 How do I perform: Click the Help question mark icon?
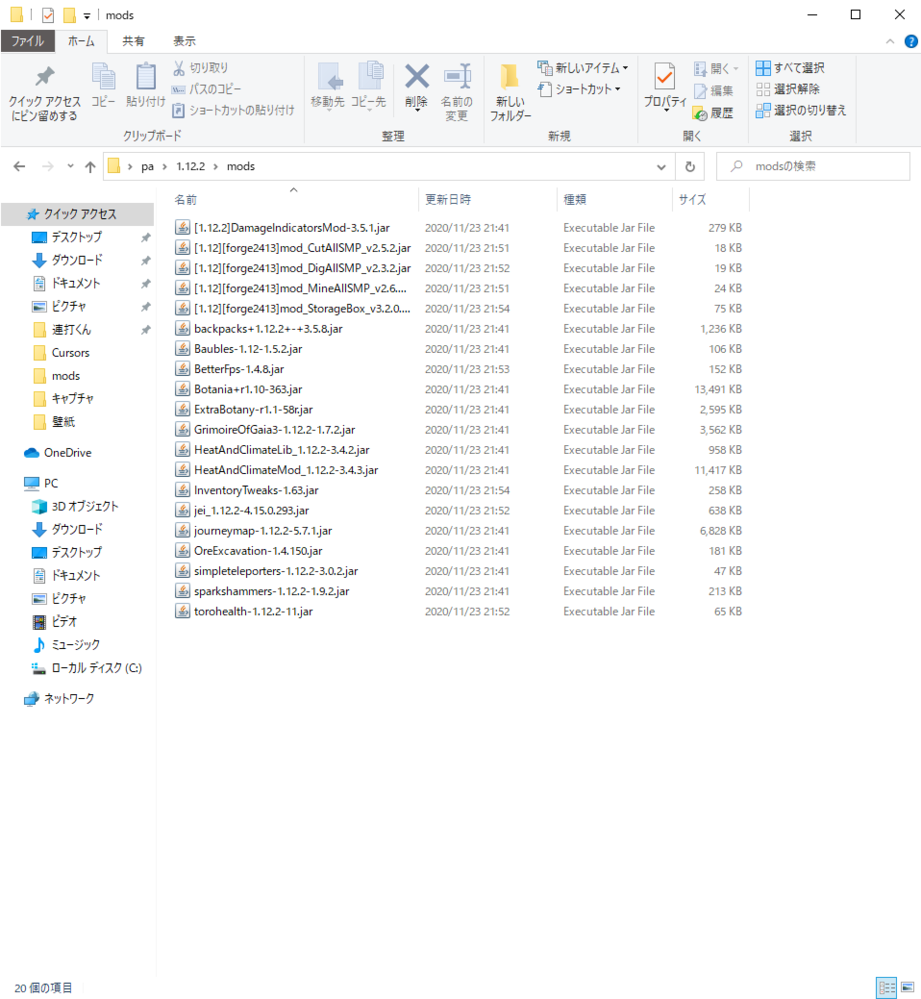(x=911, y=41)
